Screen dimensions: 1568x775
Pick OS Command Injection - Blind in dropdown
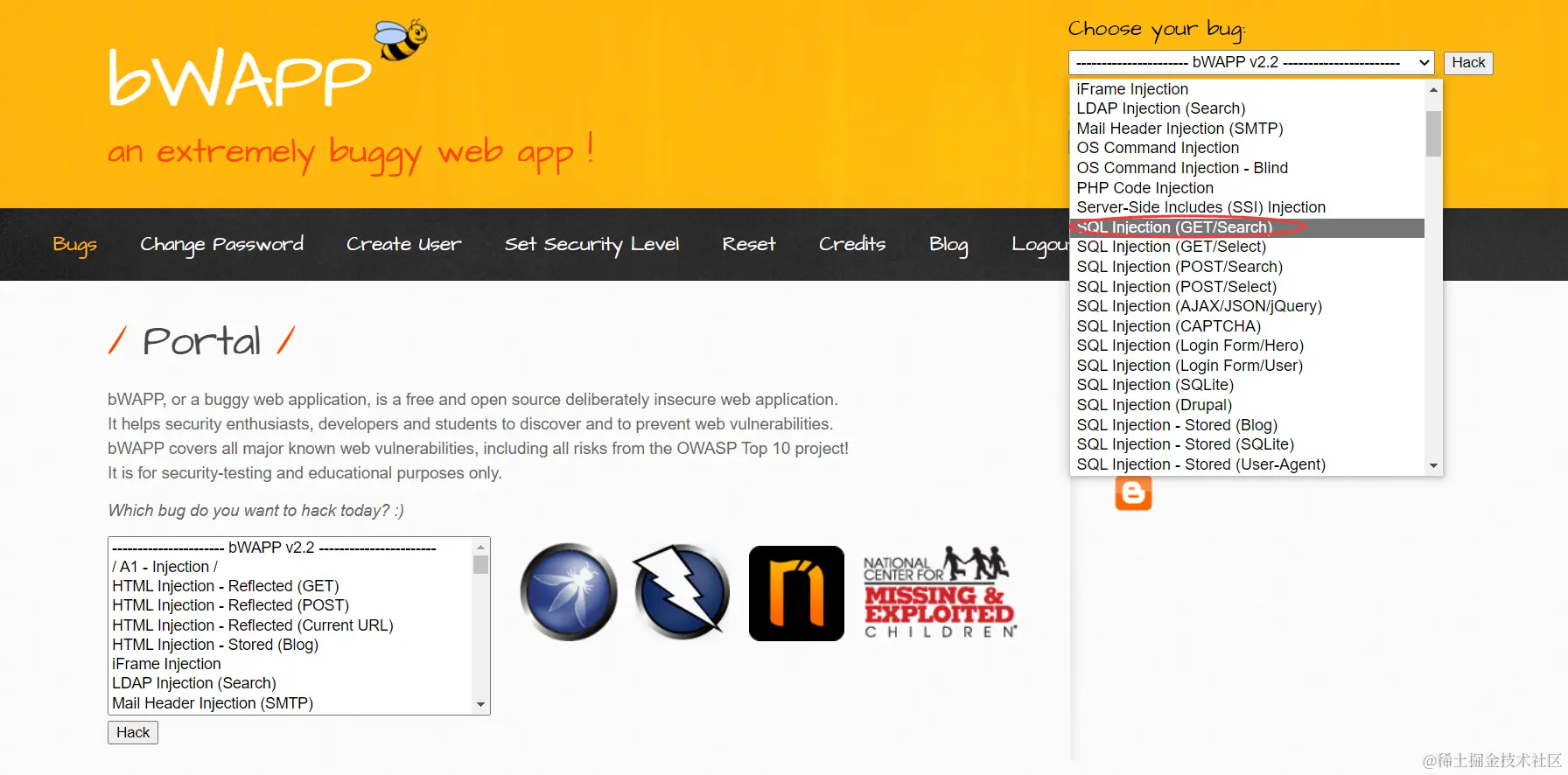coord(1247,168)
